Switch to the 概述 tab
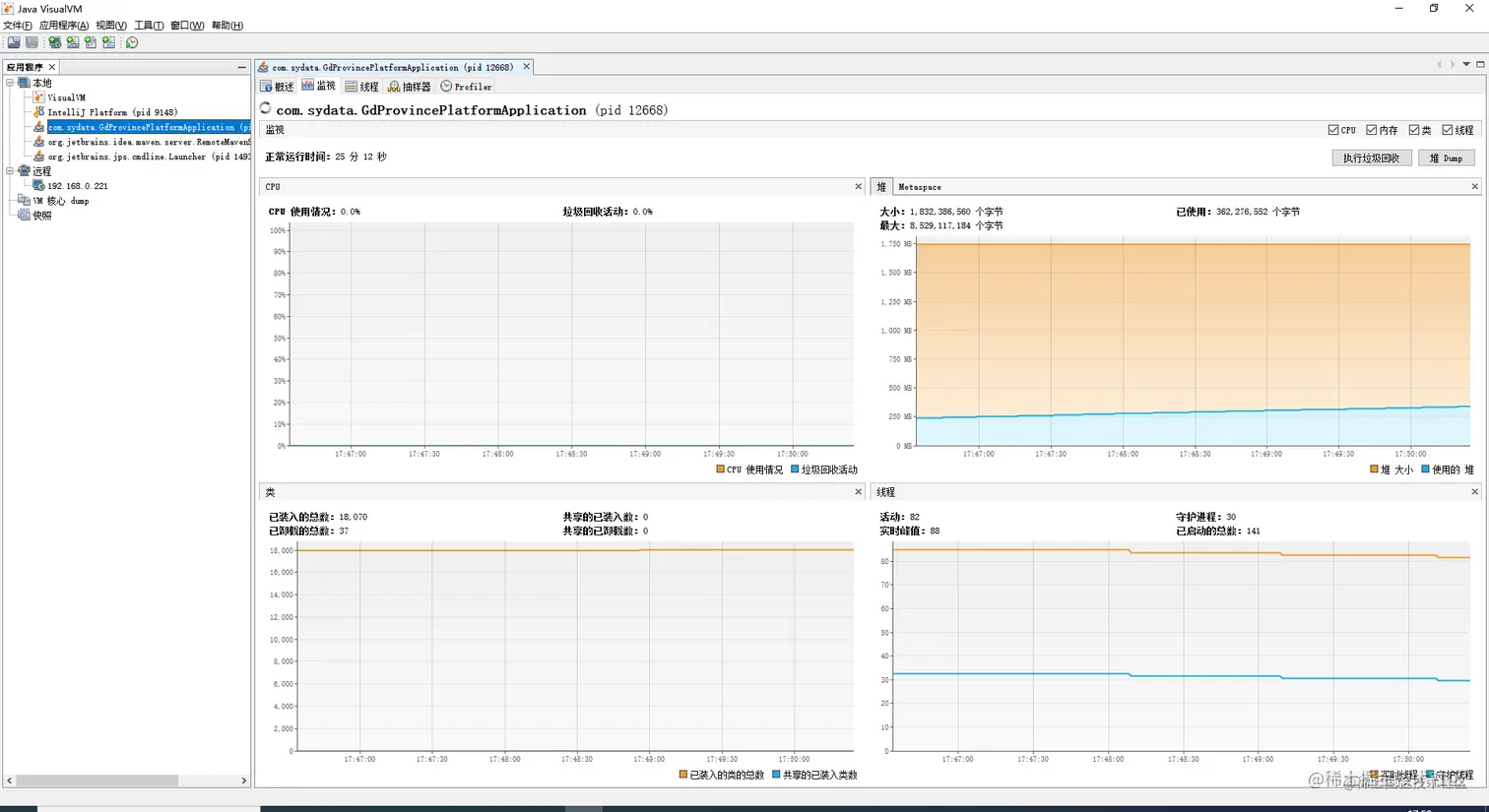Screen dimensions: 1489x812 [x=277, y=87]
